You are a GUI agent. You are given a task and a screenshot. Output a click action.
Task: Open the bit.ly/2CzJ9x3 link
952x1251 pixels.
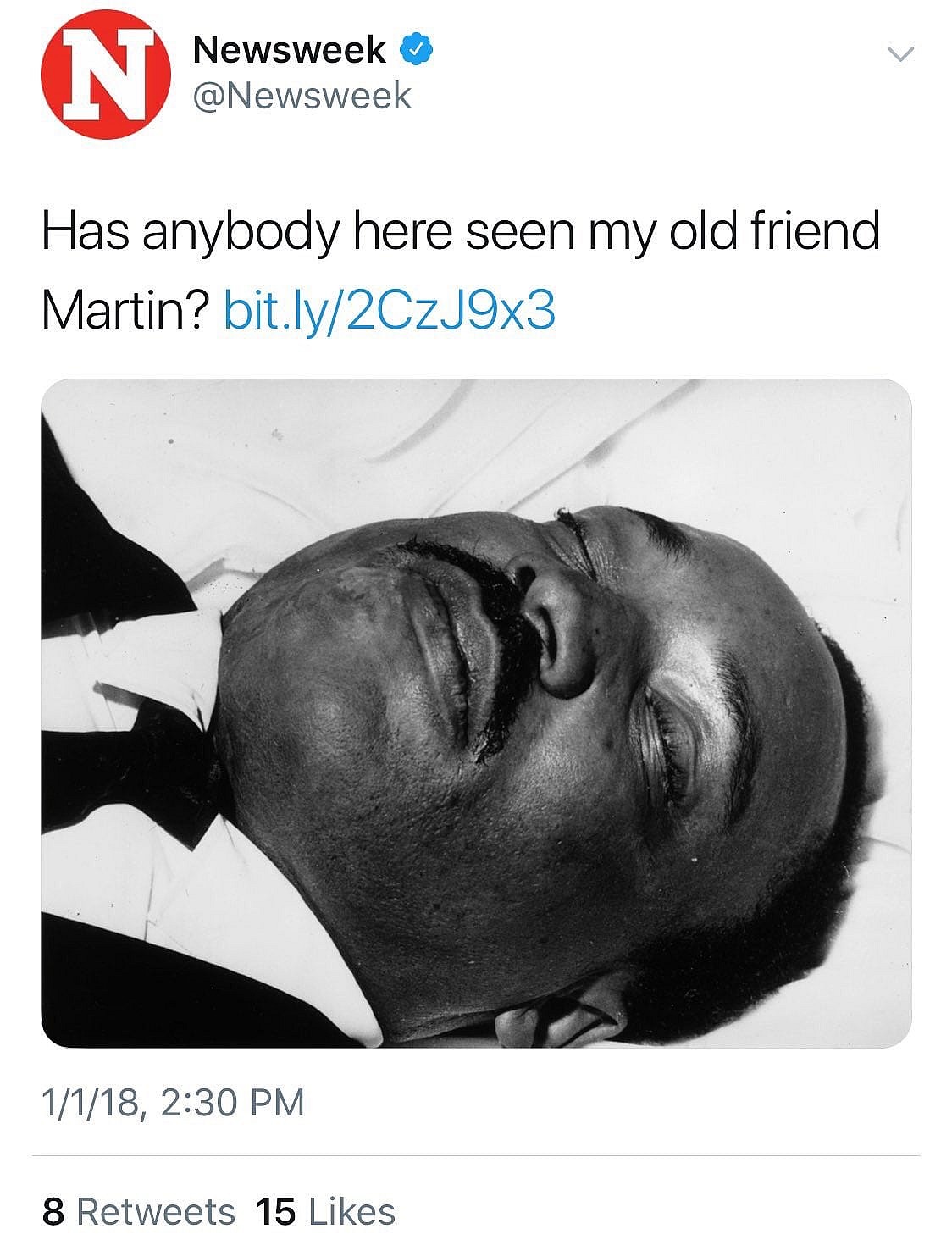pos(391,309)
